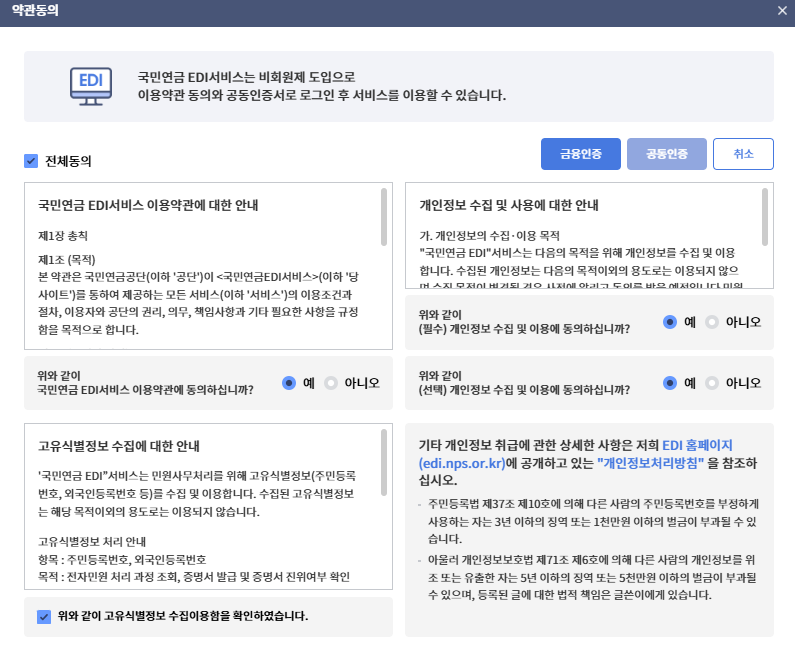
Task: Click the heading 국민연금 EDI서비스 이용약관에 대한 안내
Action: tap(148, 205)
